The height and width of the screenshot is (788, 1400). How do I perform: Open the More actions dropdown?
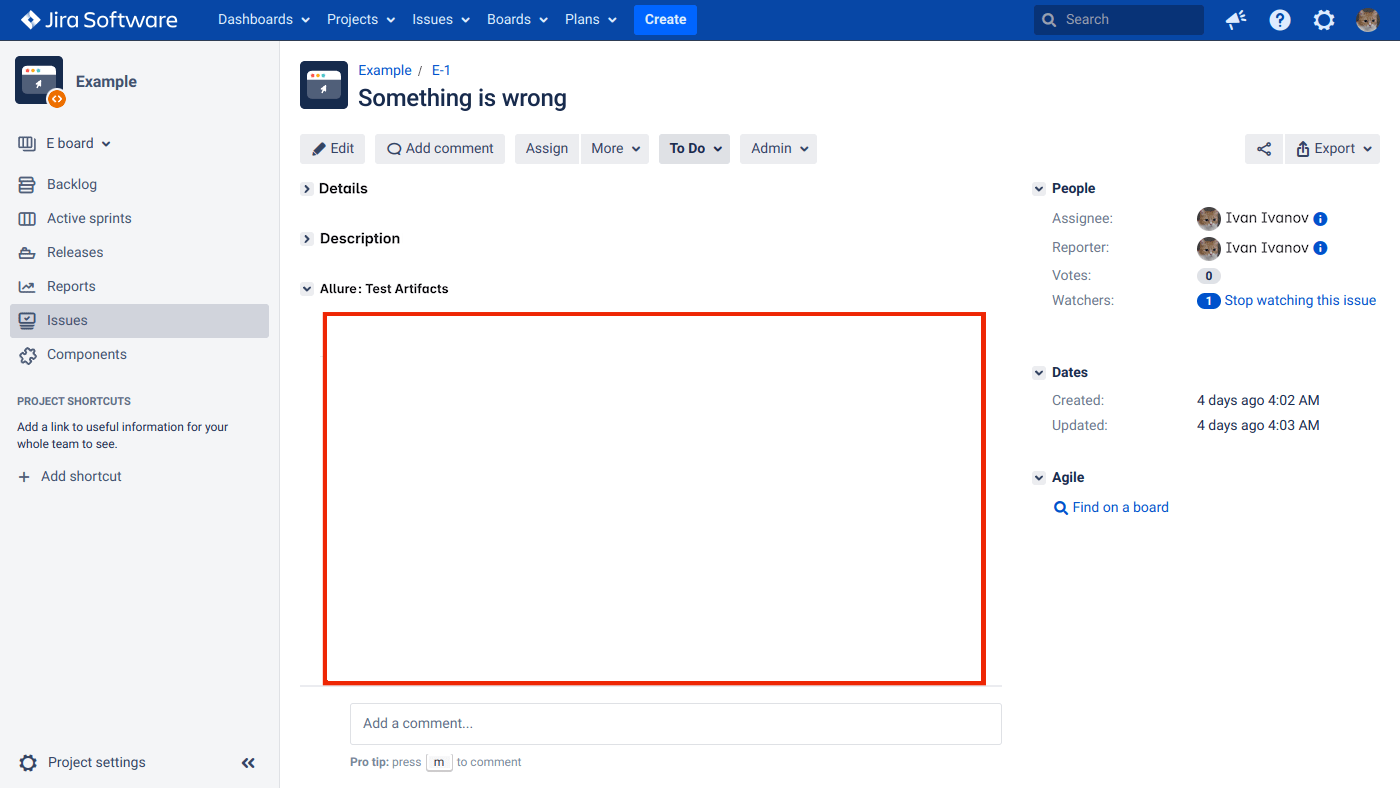[614, 149]
